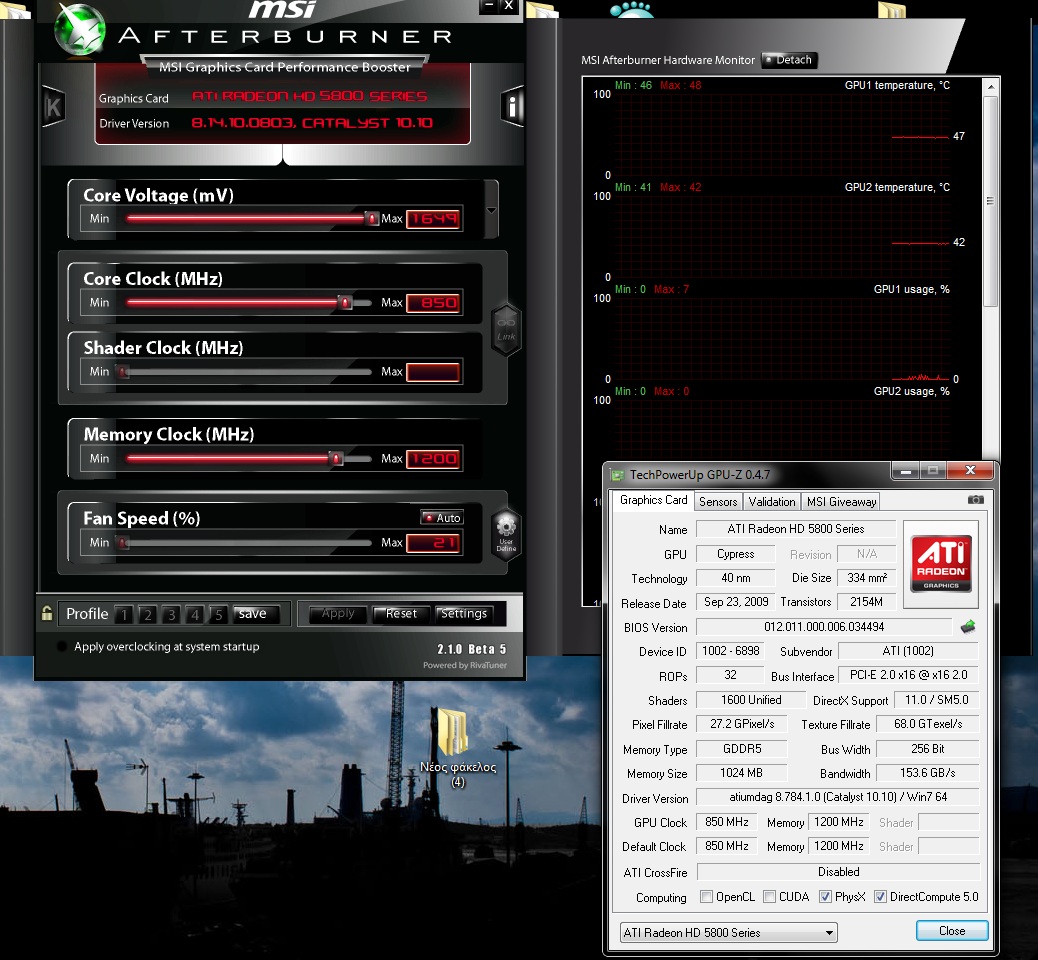Detach the Hardware Monitor
Screen dimensions: 1038x960
tap(789, 60)
